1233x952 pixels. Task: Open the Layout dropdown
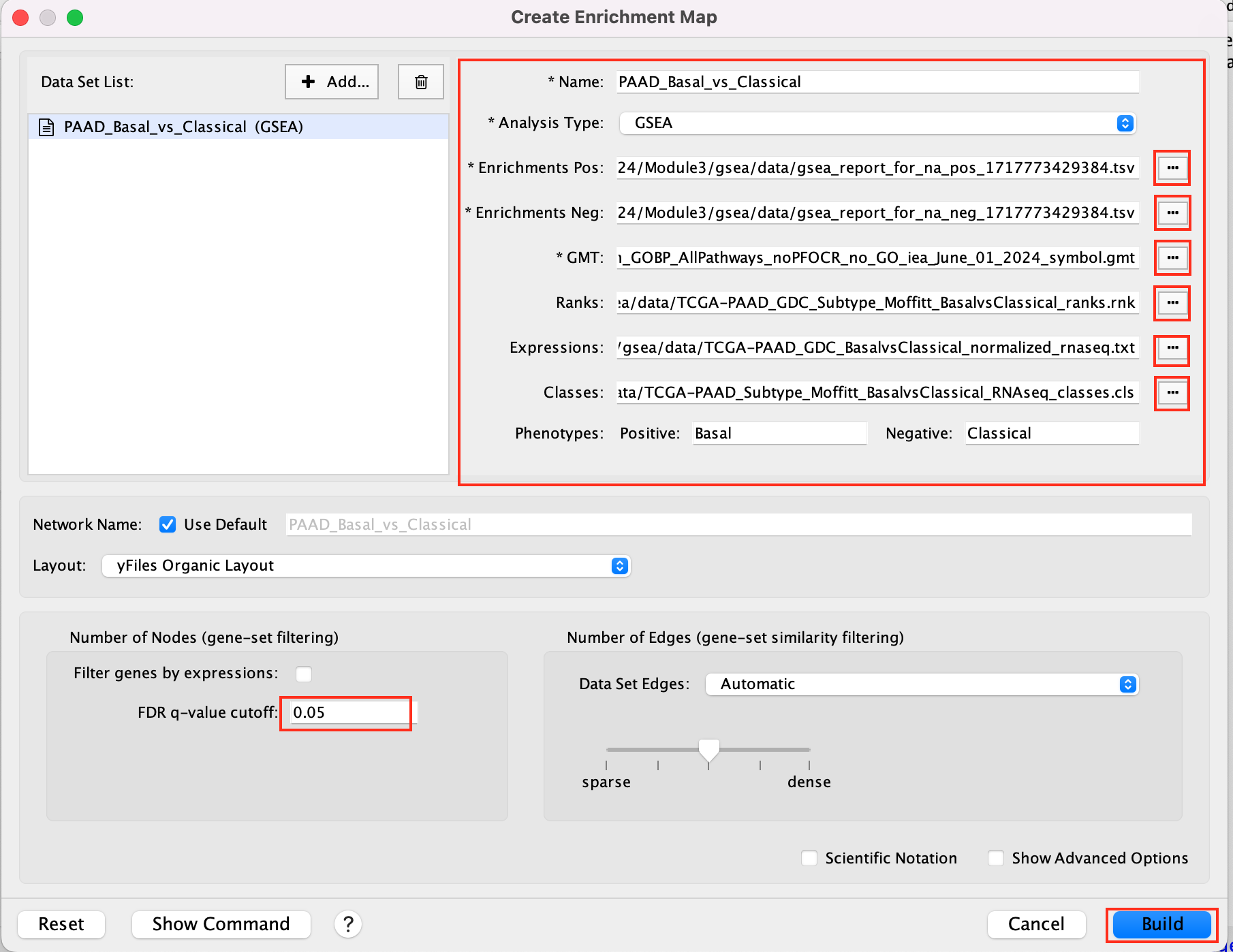[366, 566]
